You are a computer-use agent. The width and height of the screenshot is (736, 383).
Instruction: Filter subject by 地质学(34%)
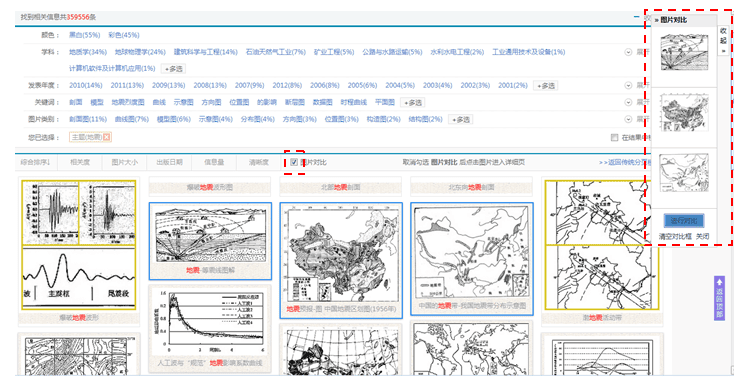click(88, 52)
